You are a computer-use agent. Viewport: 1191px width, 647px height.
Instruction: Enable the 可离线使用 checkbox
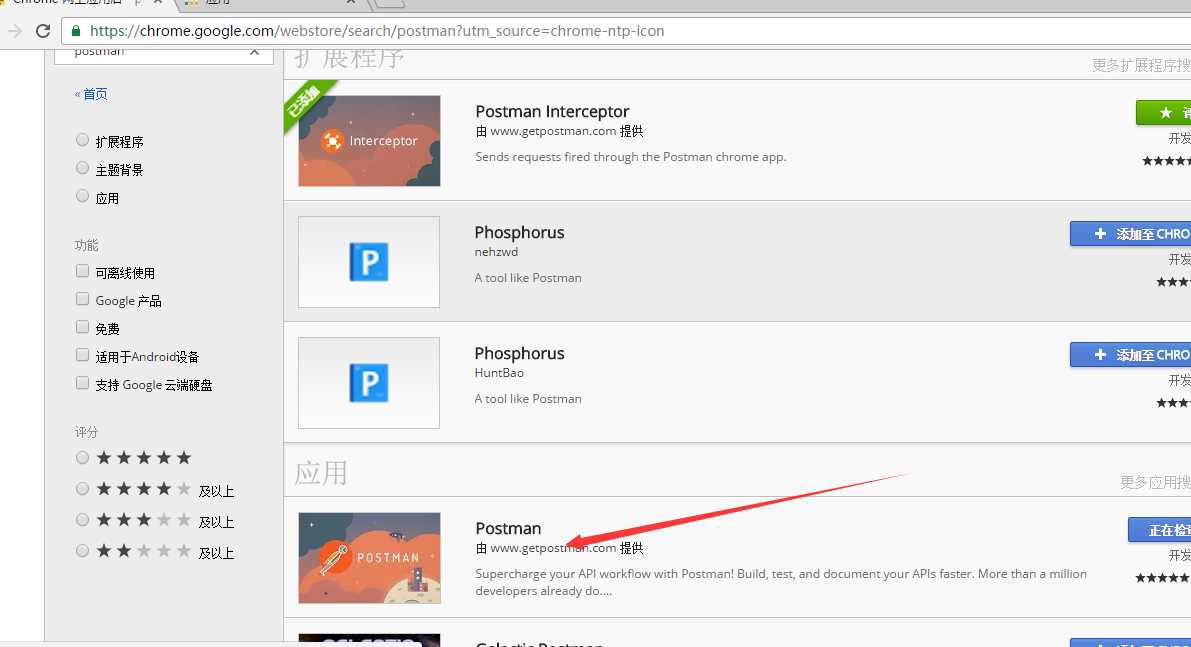[x=82, y=271]
